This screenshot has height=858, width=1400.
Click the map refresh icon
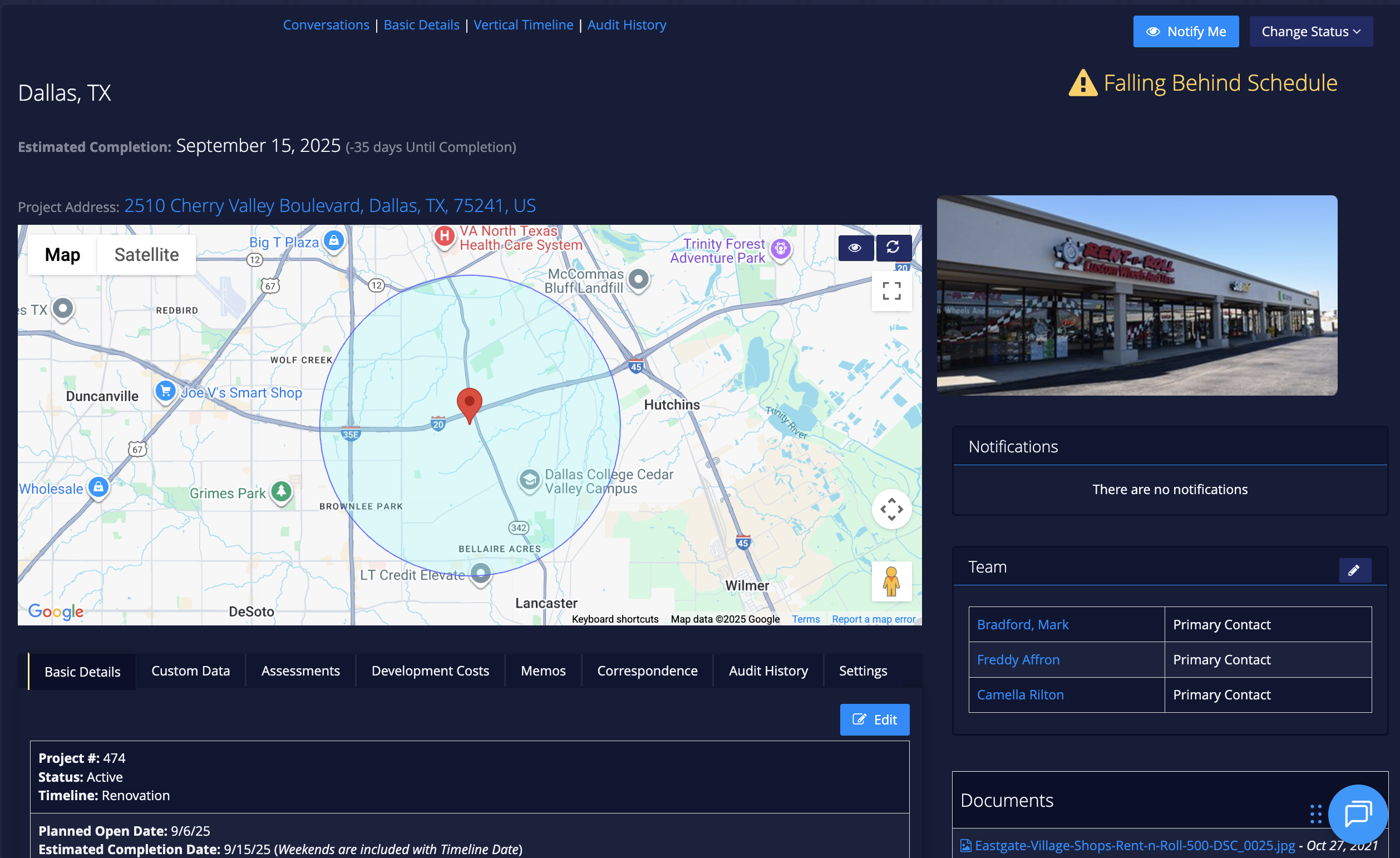tap(893, 247)
